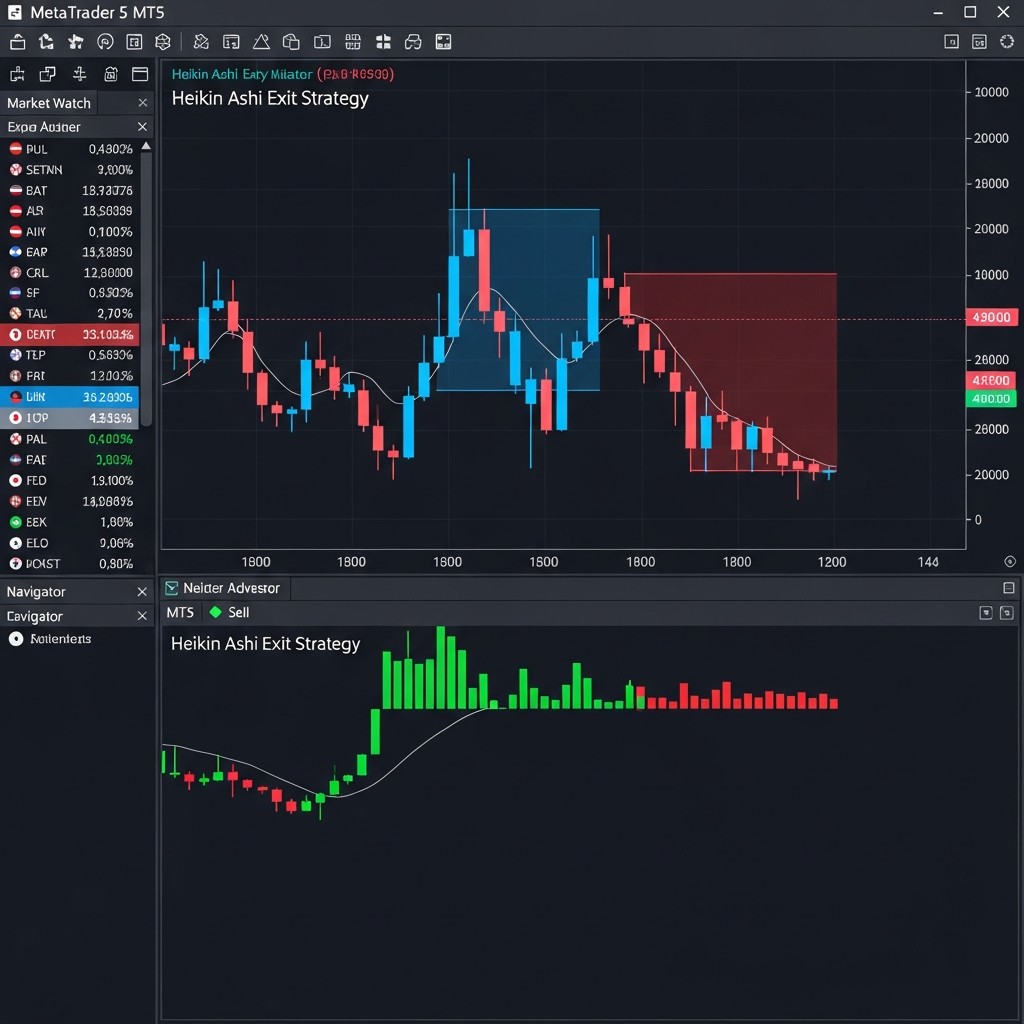The width and height of the screenshot is (1024, 1024).
Task: Click the refresh icon in the top-right corner
Action: [1007, 41]
